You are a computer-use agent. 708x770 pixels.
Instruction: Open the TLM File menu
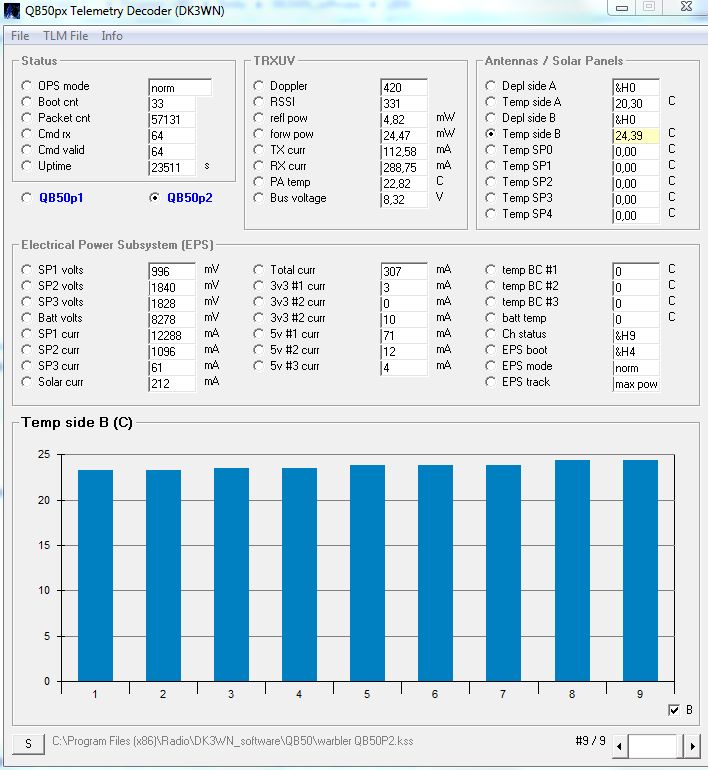tap(65, 36)
